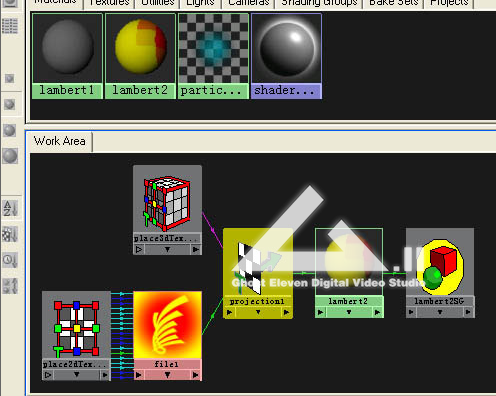
Task: Set large swatch size using third sphere icon
Action: [x=10, y=130]
